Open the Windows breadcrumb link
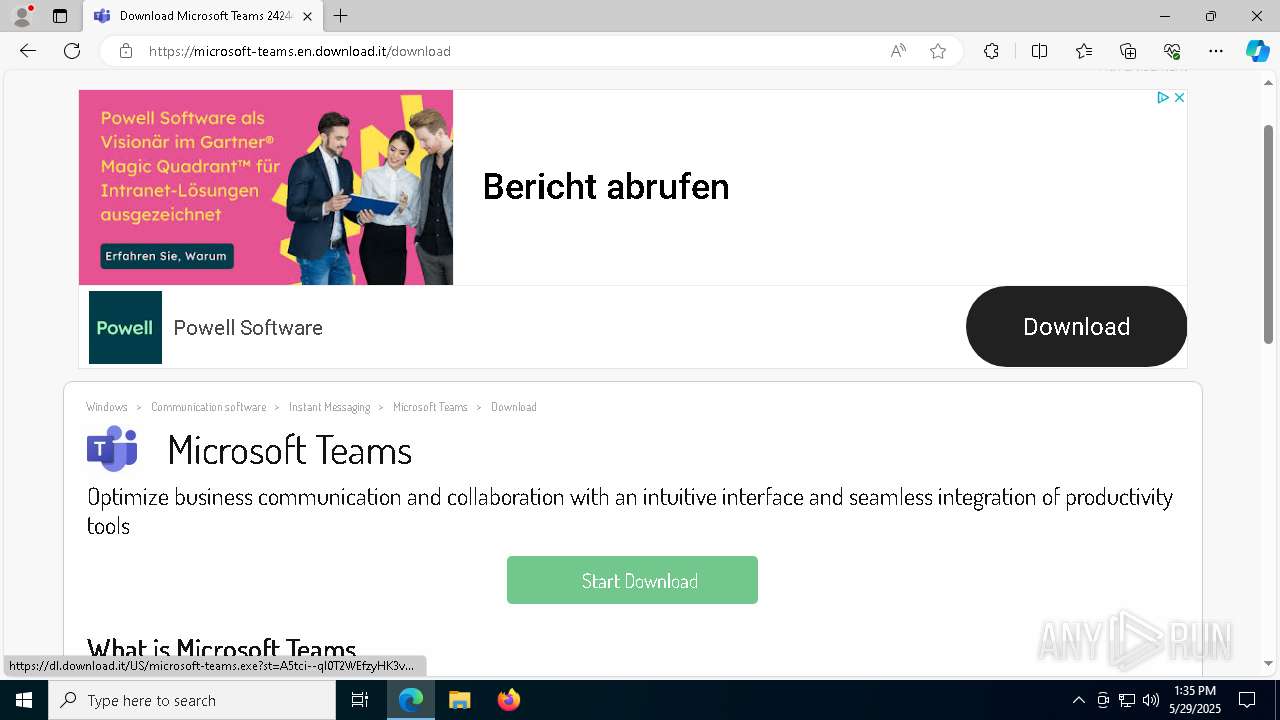Image resolution: width=1280 pixels, height=720 pixels. coord(107,407)
